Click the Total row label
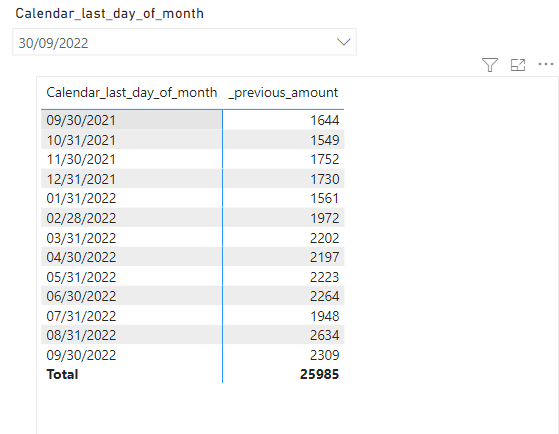559x434 pixels. click(x=62, y=374)
